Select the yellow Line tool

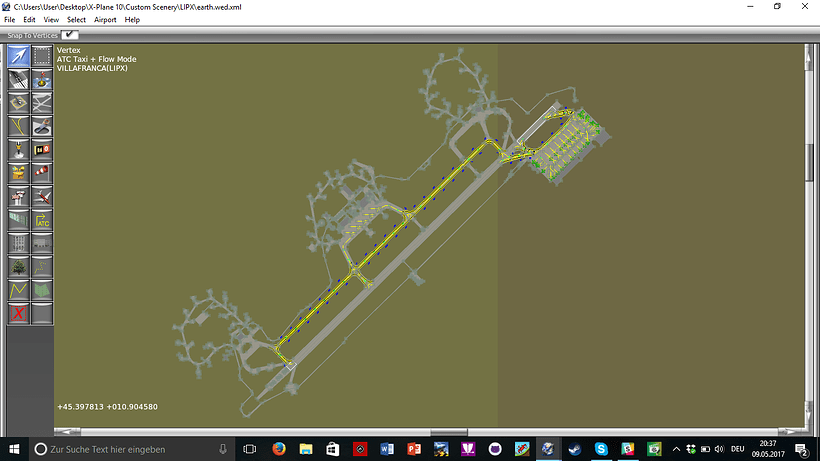18,291
